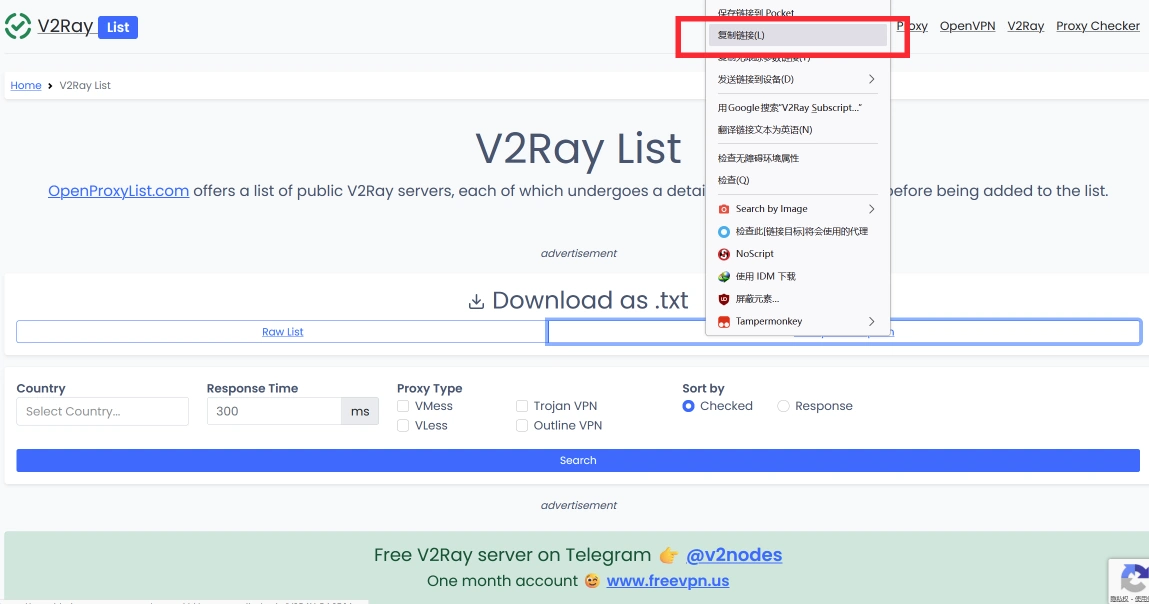Click the Search by Image camera icon
The image size is (1149, 604).
pyautogui.click(x=723, y=209)
